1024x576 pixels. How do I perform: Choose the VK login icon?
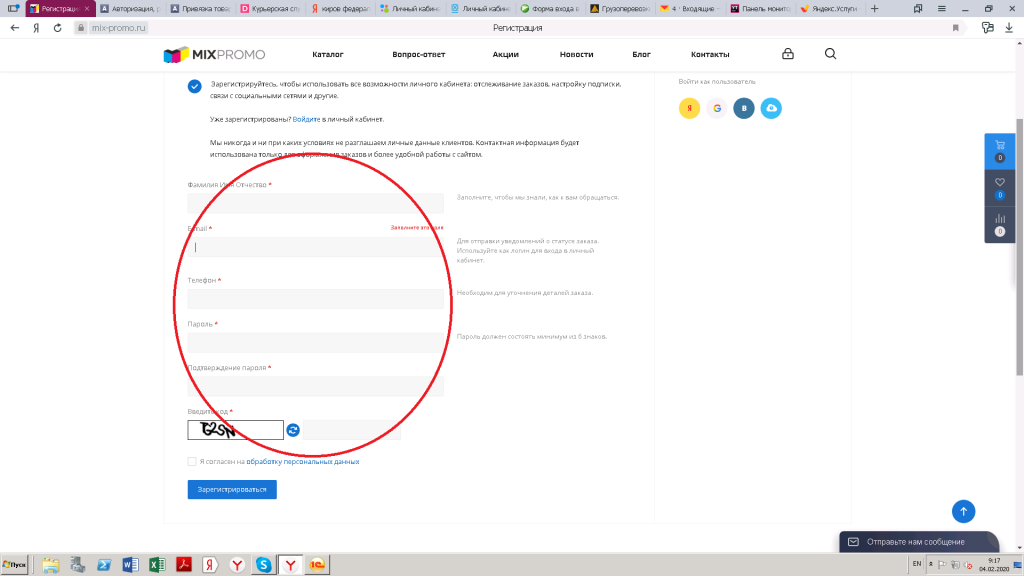[743, 109]
